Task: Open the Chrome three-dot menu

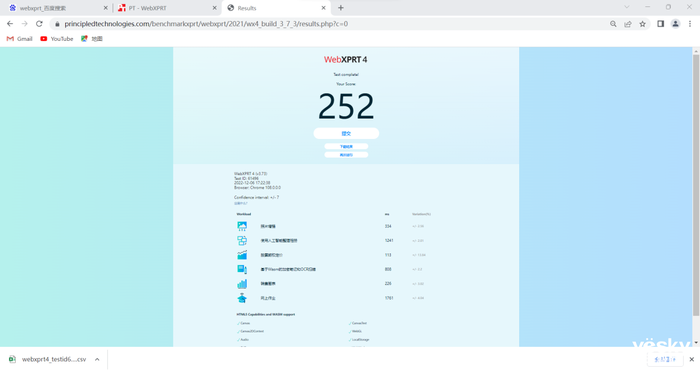Action: (690, 24)
